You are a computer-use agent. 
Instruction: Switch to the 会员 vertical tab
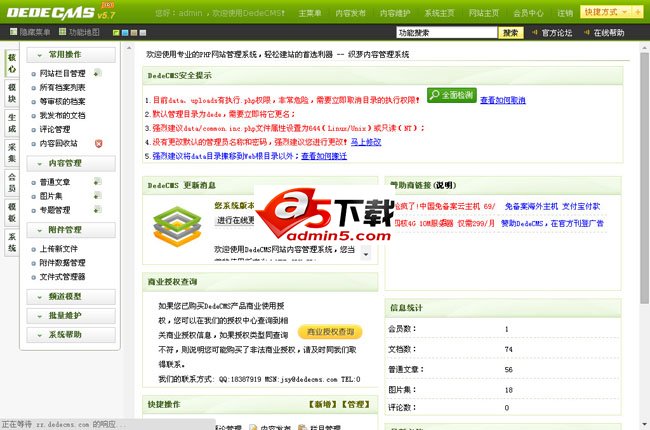tap(12, 182)
